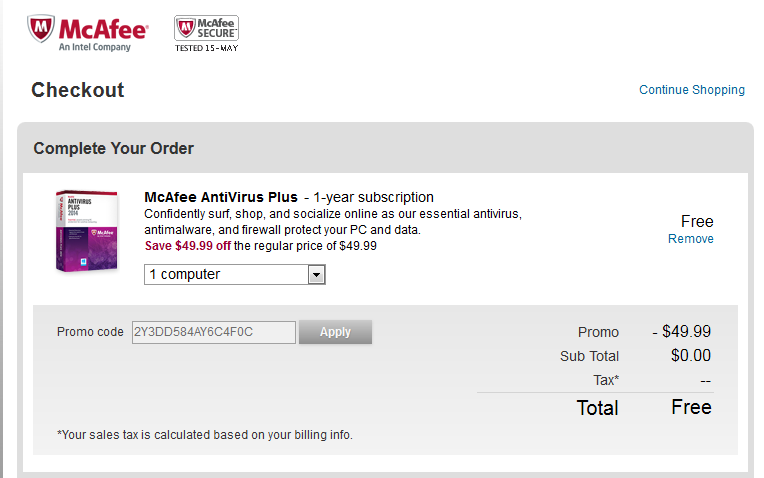Click the TESTED 15-MAY badge text

point(207,48)
